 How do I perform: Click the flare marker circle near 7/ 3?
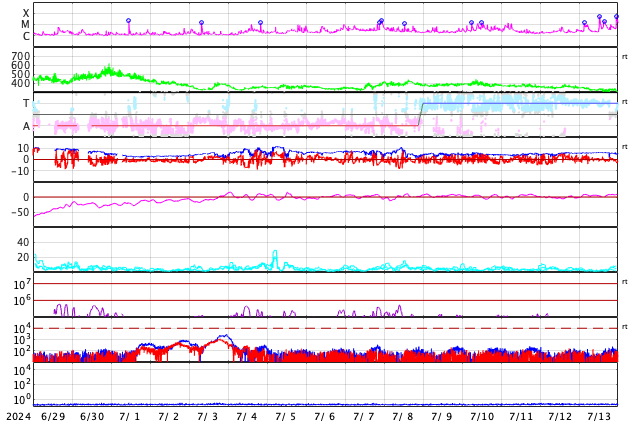[x=201, y=23]
